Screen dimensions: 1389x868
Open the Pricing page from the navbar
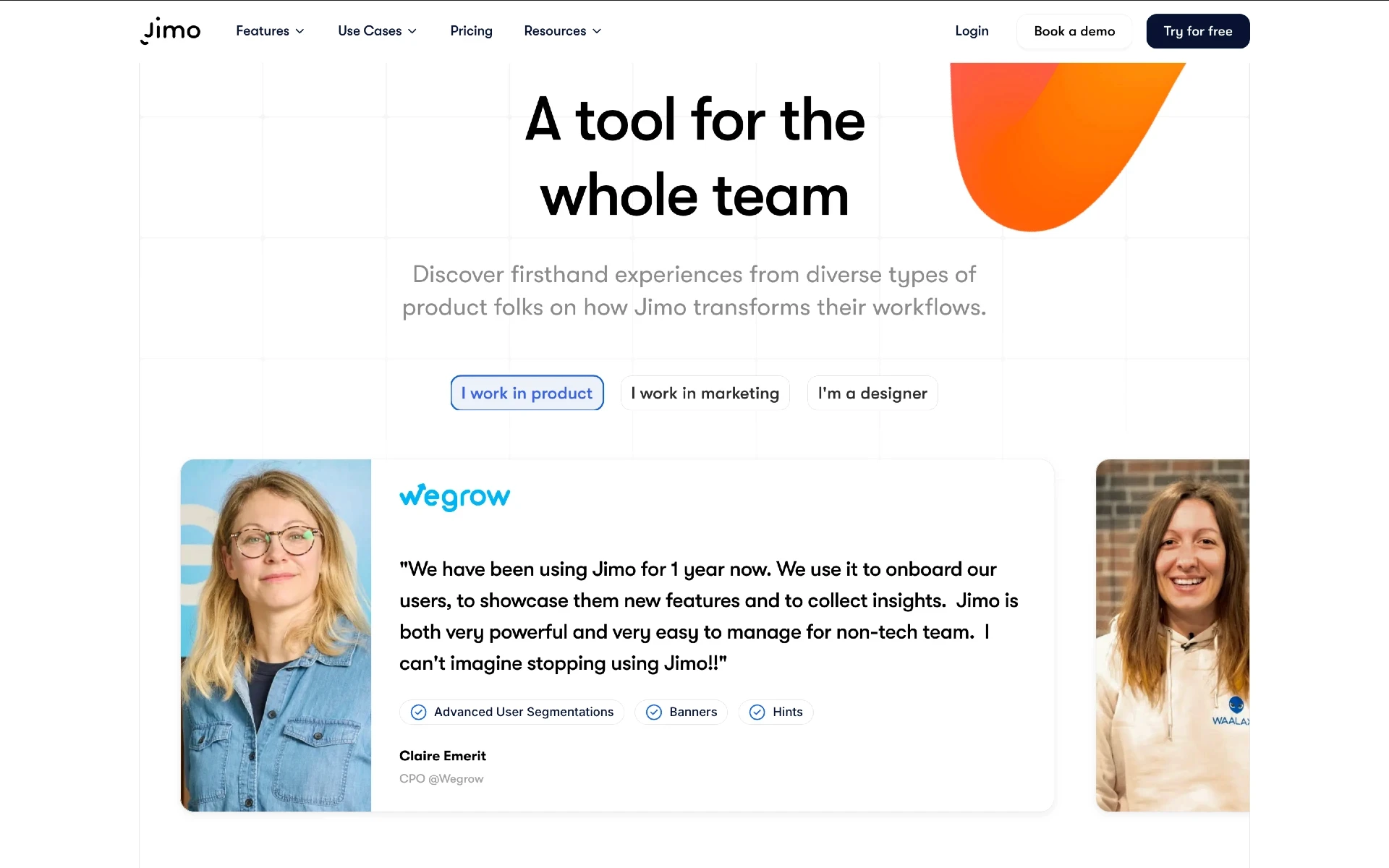point(471,30)
